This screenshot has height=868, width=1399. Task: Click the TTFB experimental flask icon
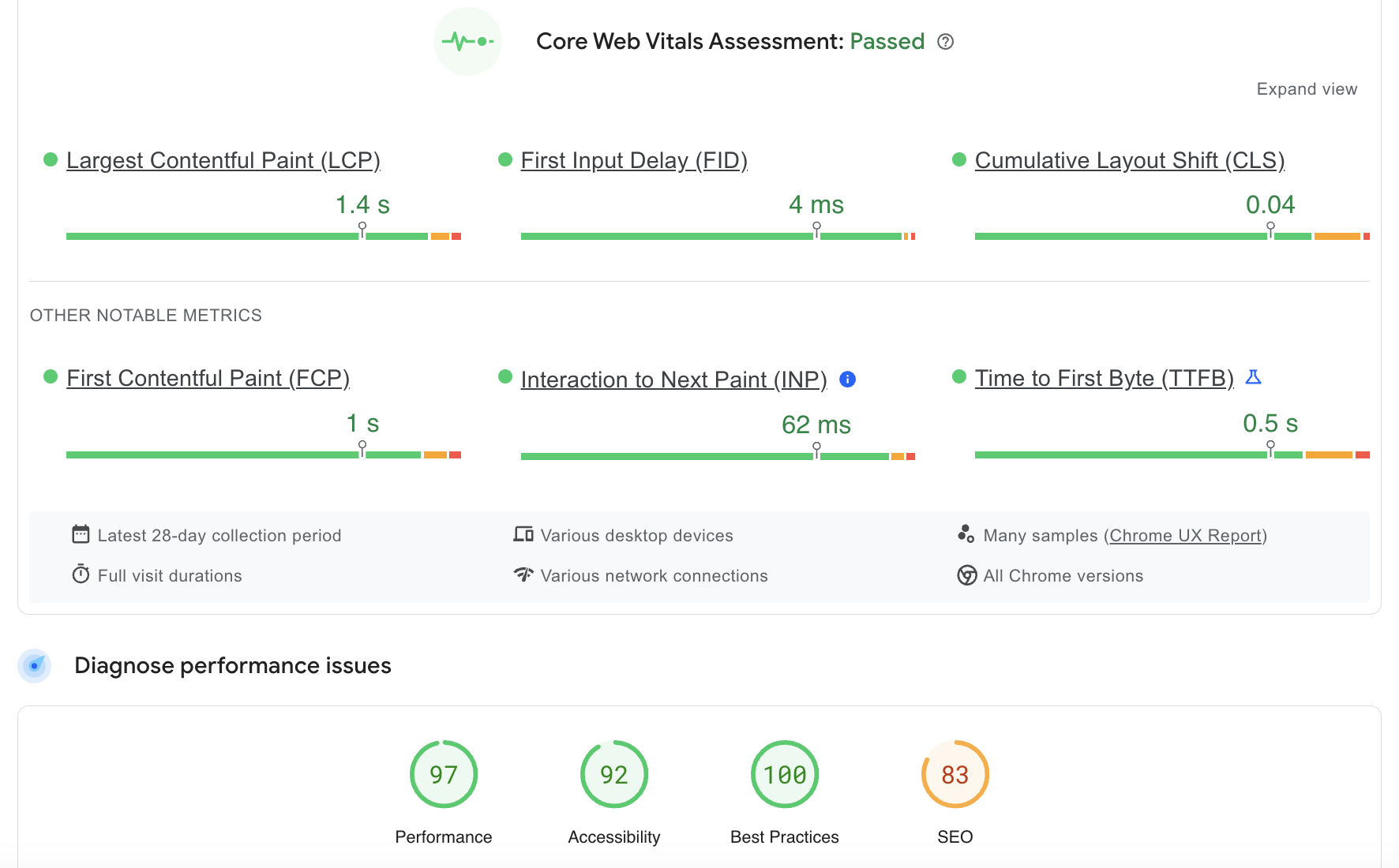tap(1253, 377)
